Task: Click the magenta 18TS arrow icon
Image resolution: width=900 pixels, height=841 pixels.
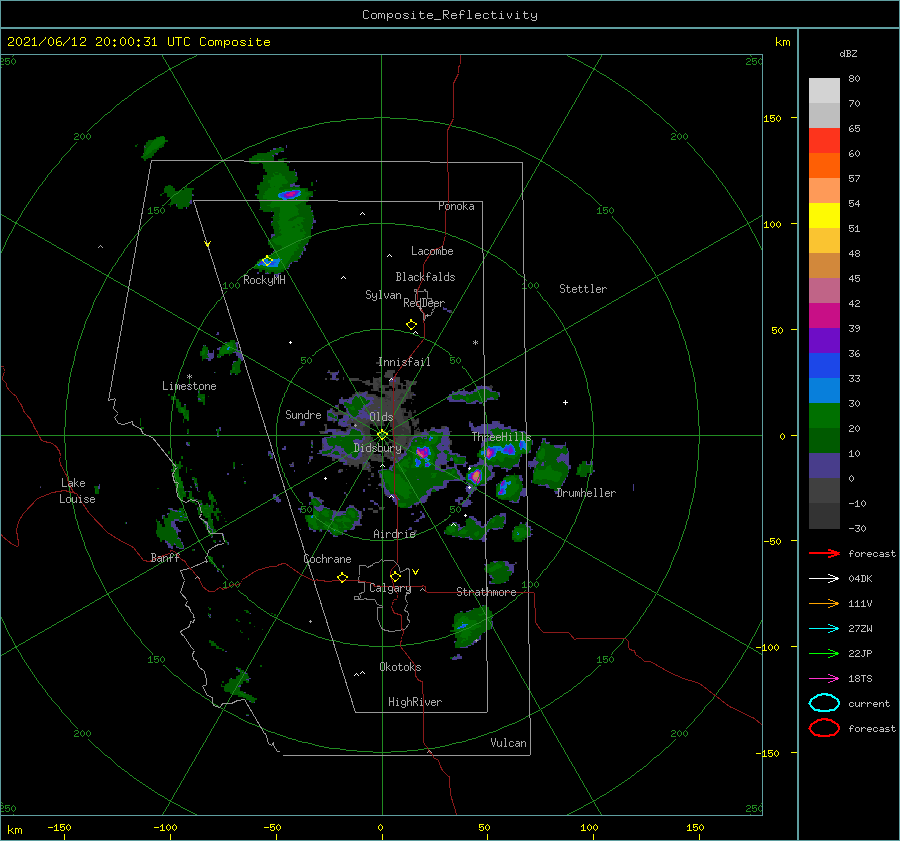Action: pyautogui.click(x=824, y=679)
